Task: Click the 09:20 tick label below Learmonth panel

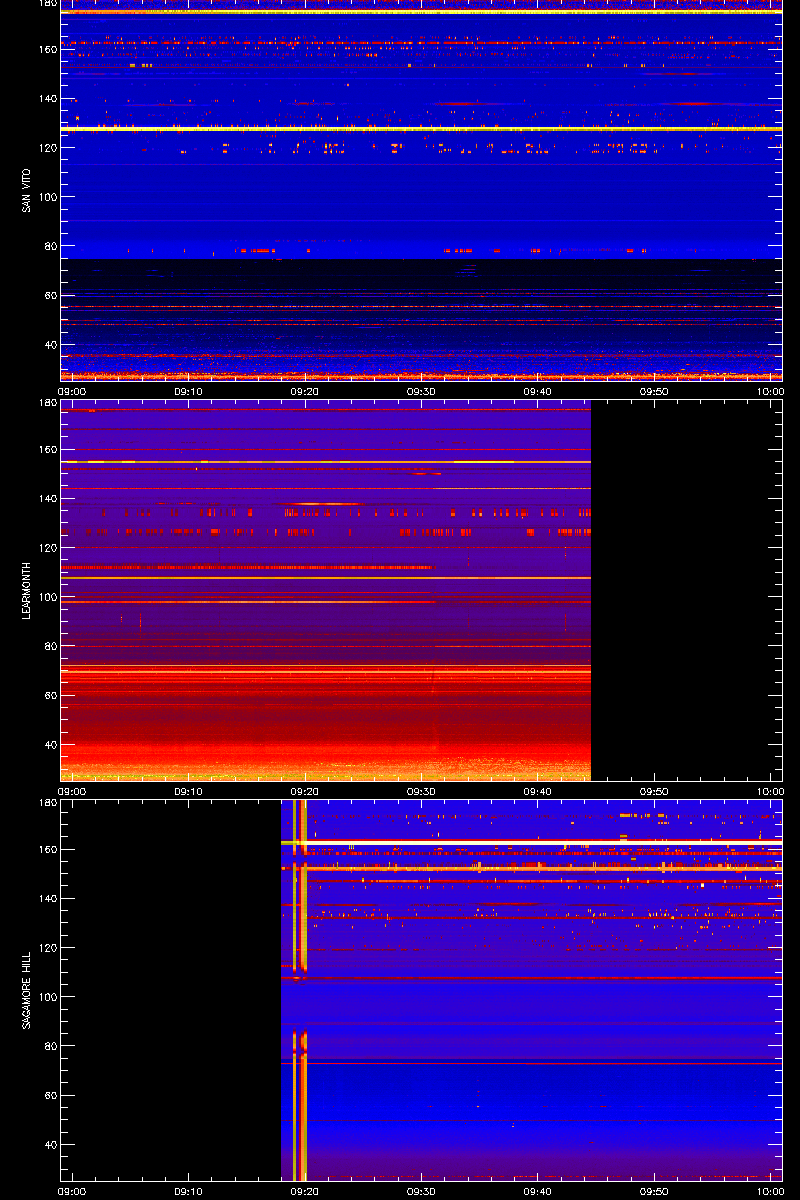Action: (x=305, y=792)
